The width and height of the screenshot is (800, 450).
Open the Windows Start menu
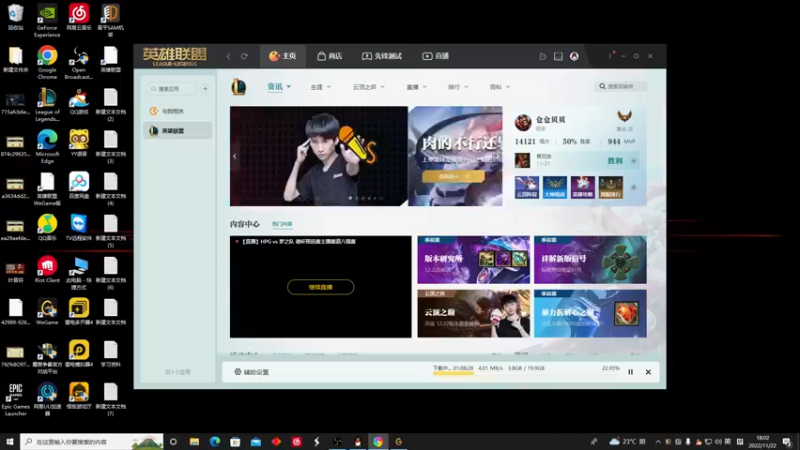(x=9, y=441)
